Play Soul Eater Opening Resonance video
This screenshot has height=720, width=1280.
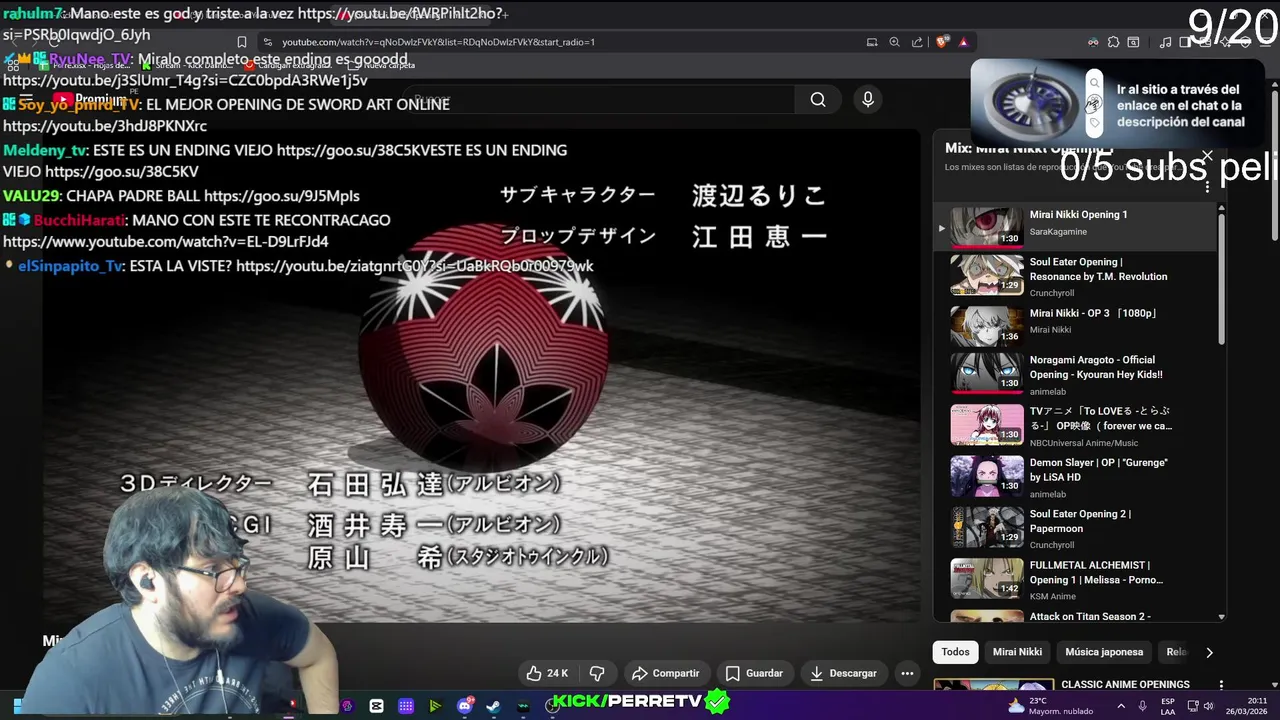1075,275
